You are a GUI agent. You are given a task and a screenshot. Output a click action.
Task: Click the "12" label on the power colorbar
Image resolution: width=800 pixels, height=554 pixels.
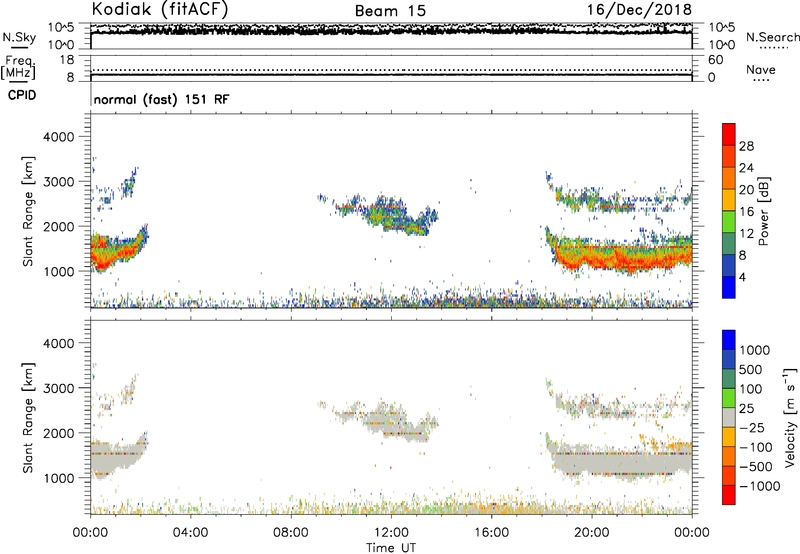pyautogui.click(x=746, y=234)
